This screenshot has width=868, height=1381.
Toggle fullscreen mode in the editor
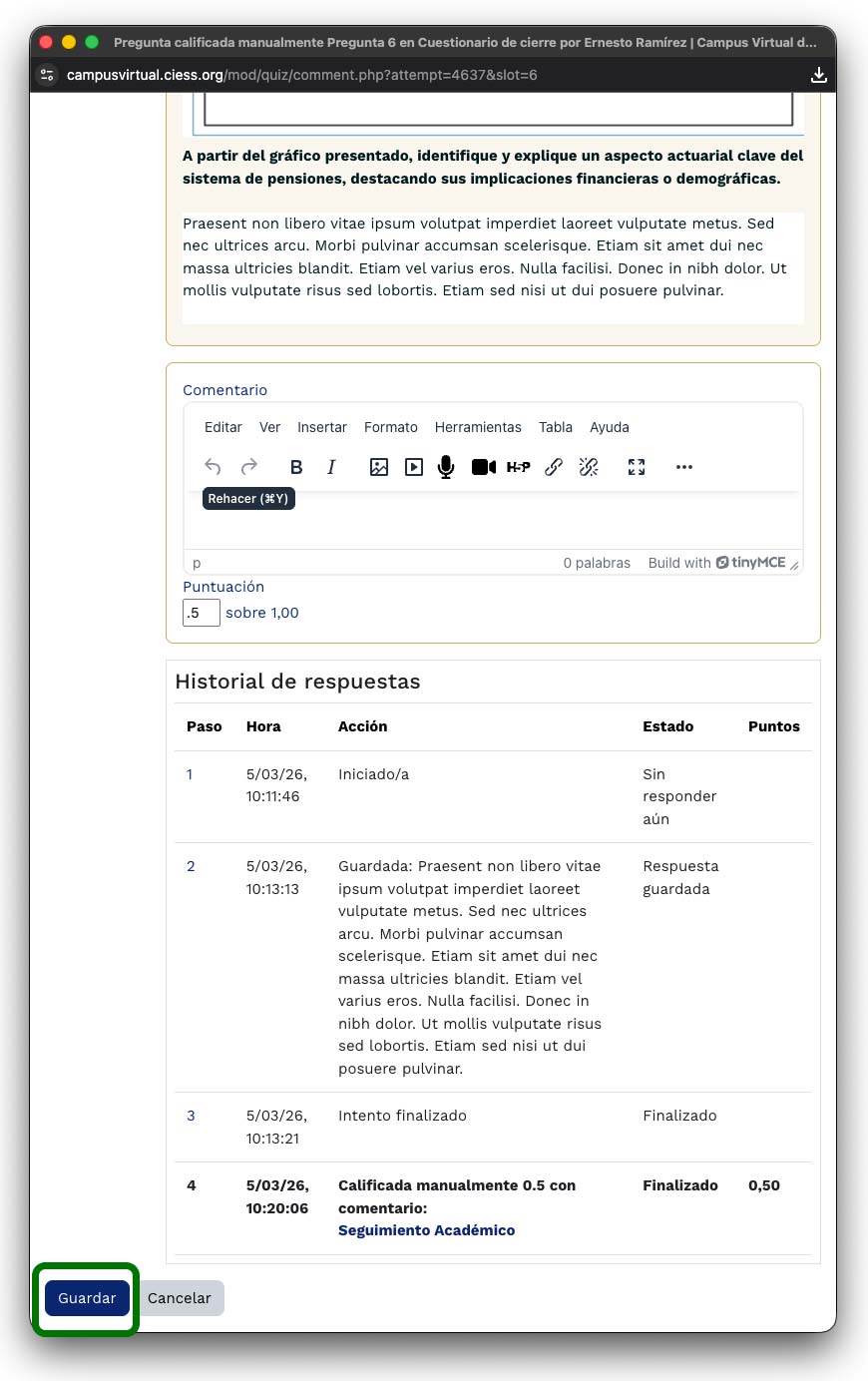tap(637, 467)
